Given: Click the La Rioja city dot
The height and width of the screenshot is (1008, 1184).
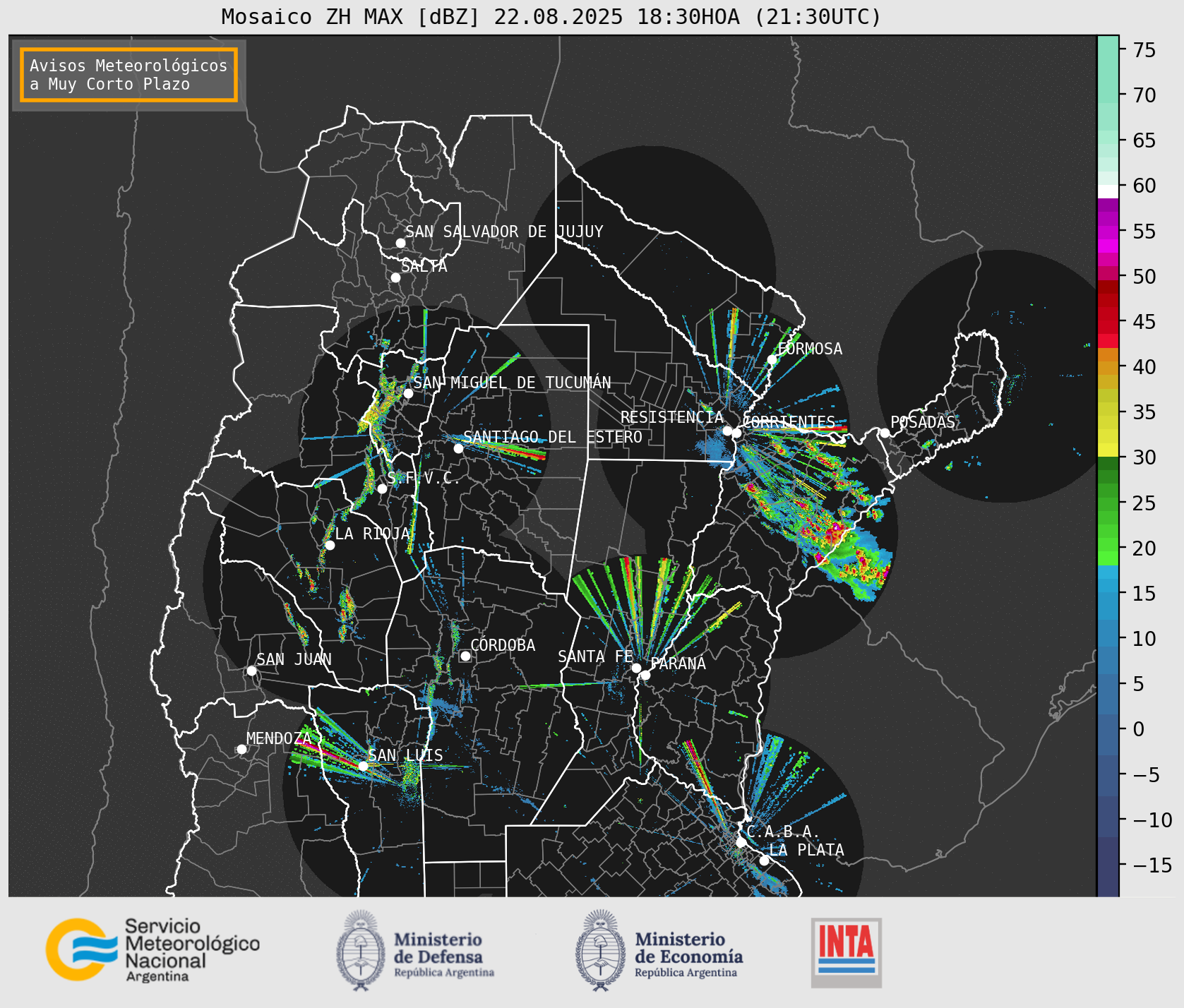Looking at the screenshot, I should (330, 545).
